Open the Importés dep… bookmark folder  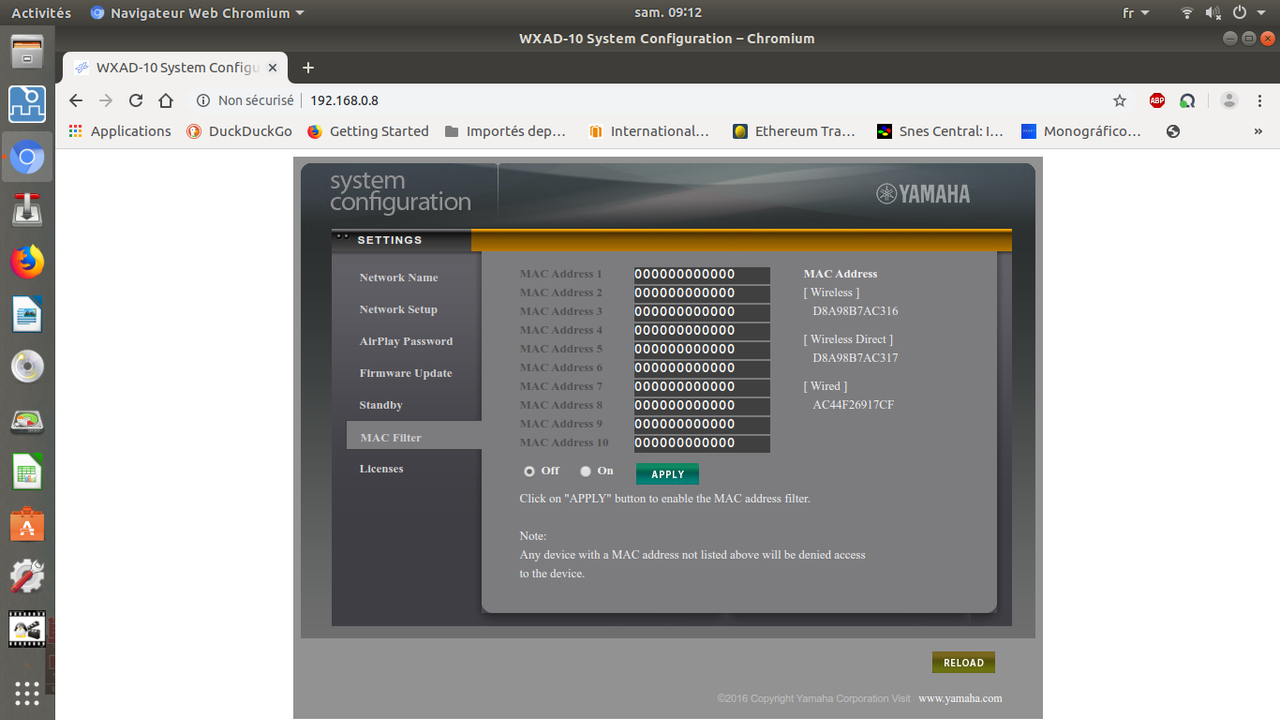pos(505,131)
